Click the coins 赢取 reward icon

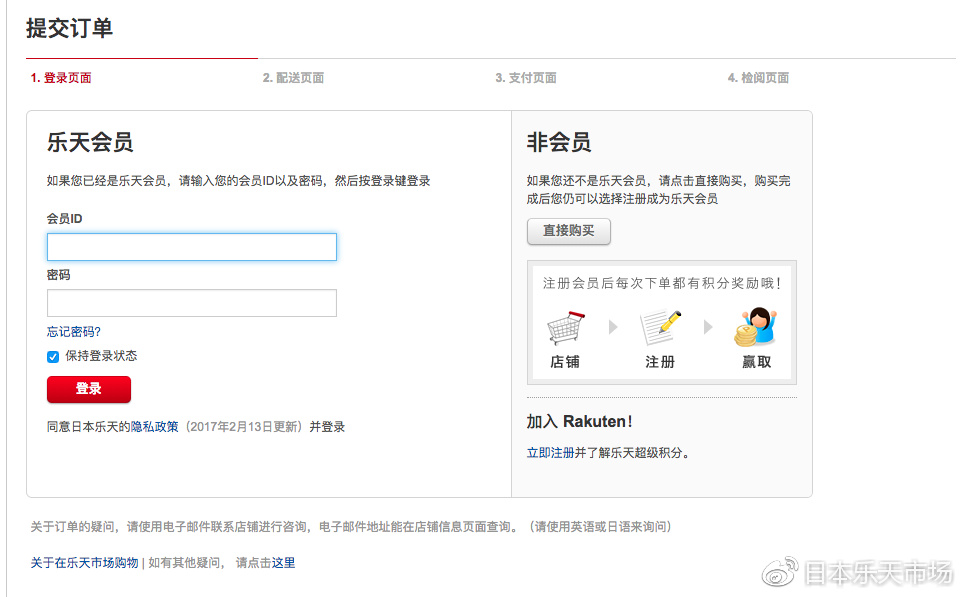click(x=756, y=327)
